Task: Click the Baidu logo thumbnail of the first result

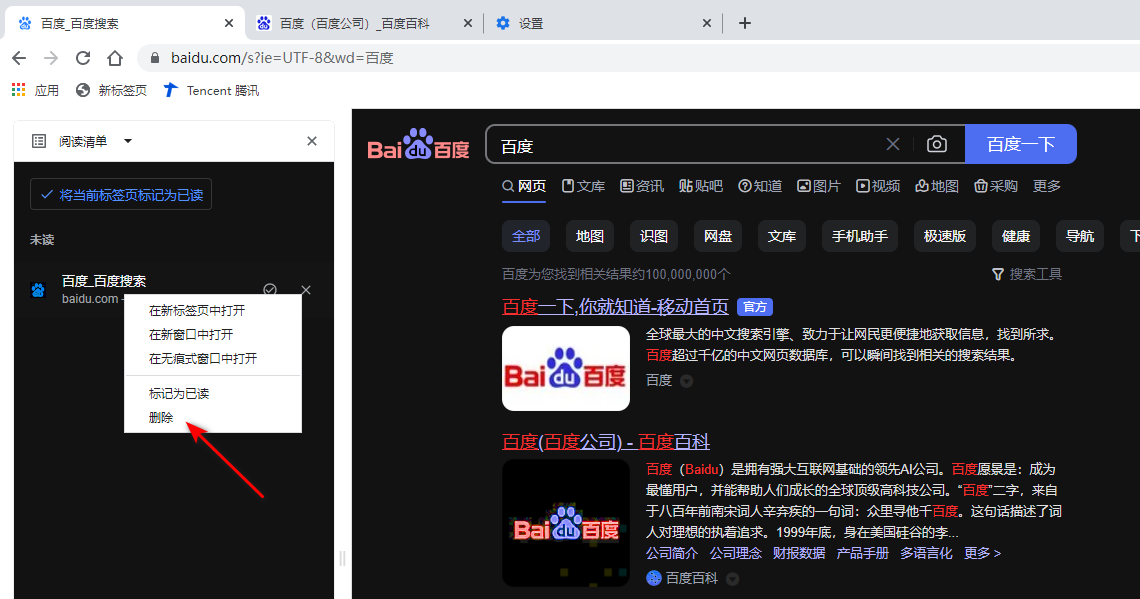Action: tap(566, 369)
